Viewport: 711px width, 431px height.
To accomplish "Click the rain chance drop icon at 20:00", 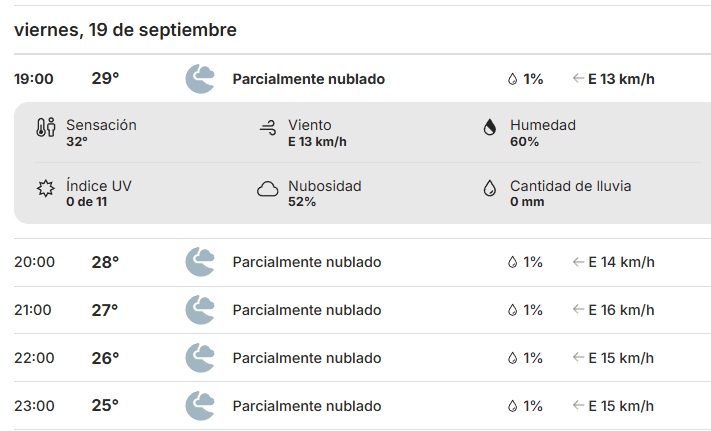I will pyautogui.click(x=512, y=262).
